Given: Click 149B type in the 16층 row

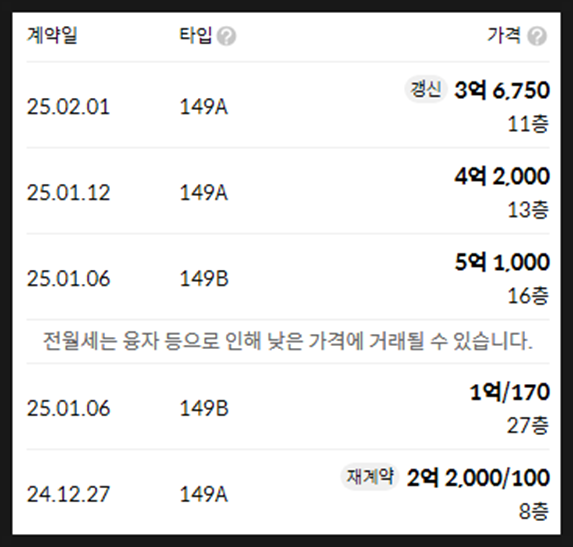Looking at the screenshot, I should point(204,278).
